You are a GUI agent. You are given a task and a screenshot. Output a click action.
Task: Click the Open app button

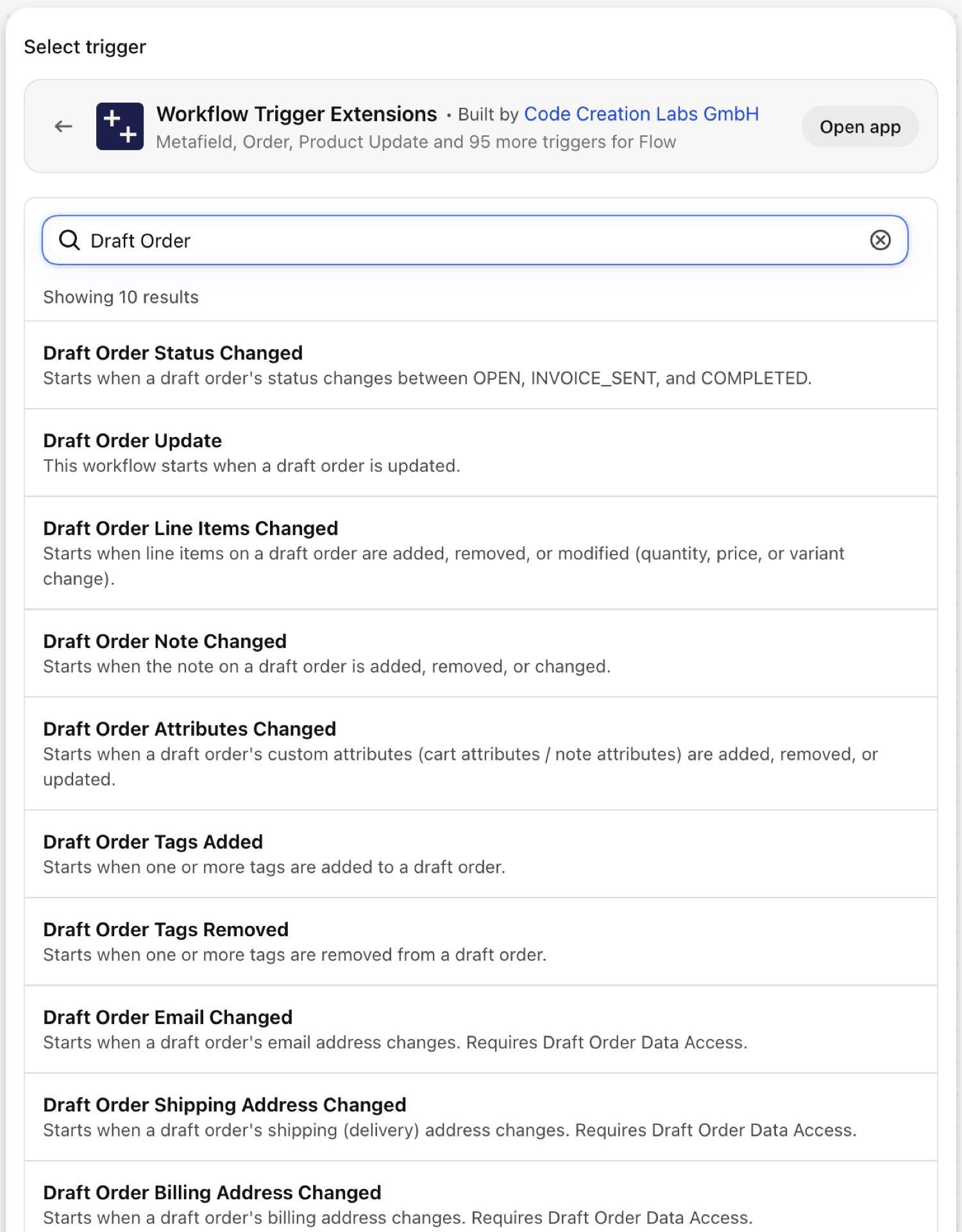click(x=860, y=126)
